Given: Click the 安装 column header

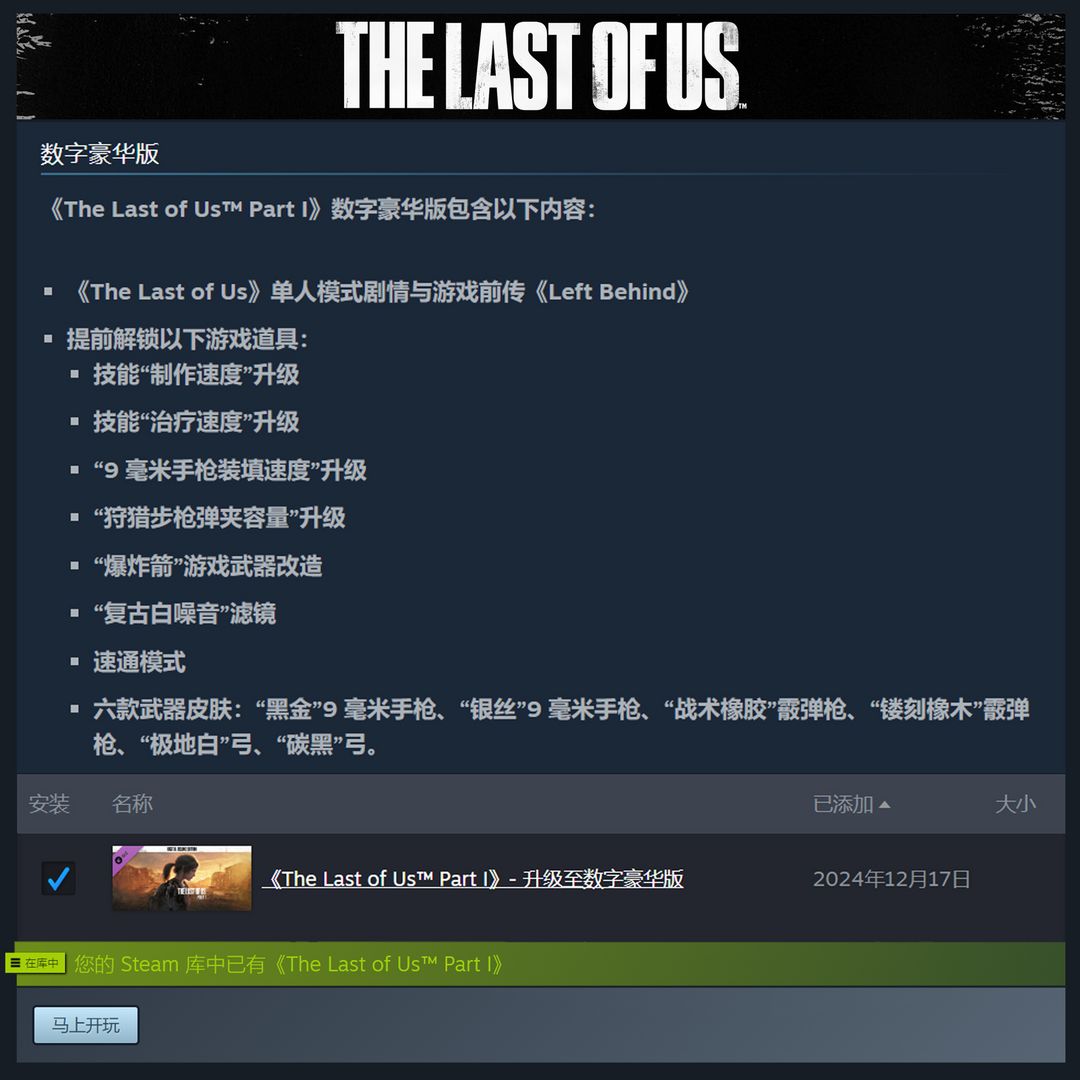Looking at the screenshot, I should click(50, 804).
